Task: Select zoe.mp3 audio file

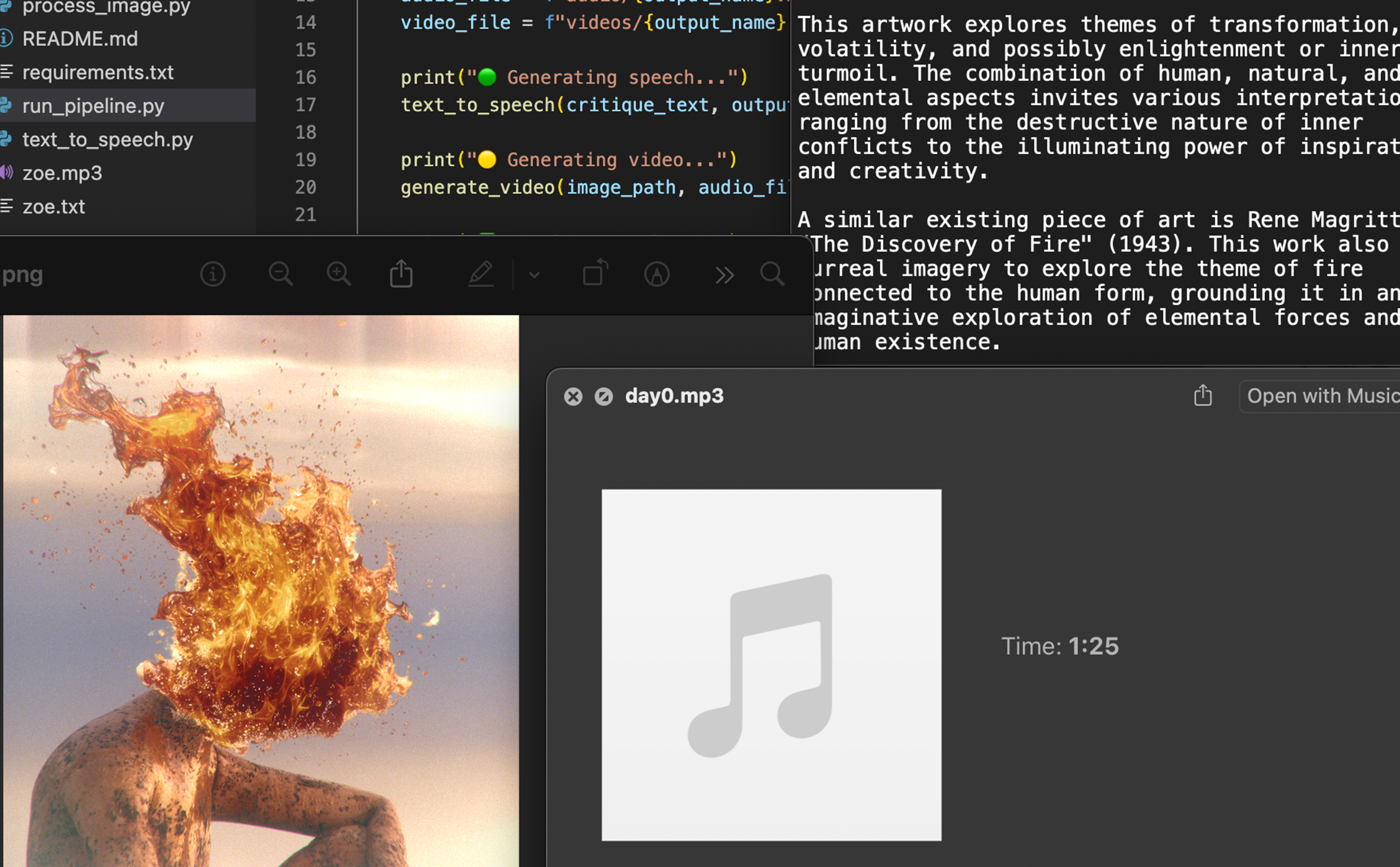Action: tap(62, 173)
